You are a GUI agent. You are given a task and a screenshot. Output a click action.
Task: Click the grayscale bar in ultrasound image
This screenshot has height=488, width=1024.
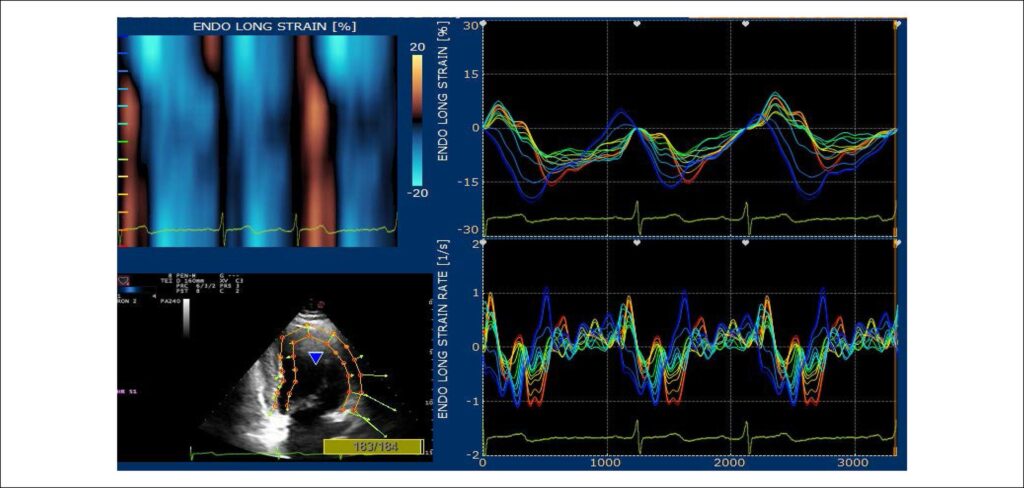(187, 317)
